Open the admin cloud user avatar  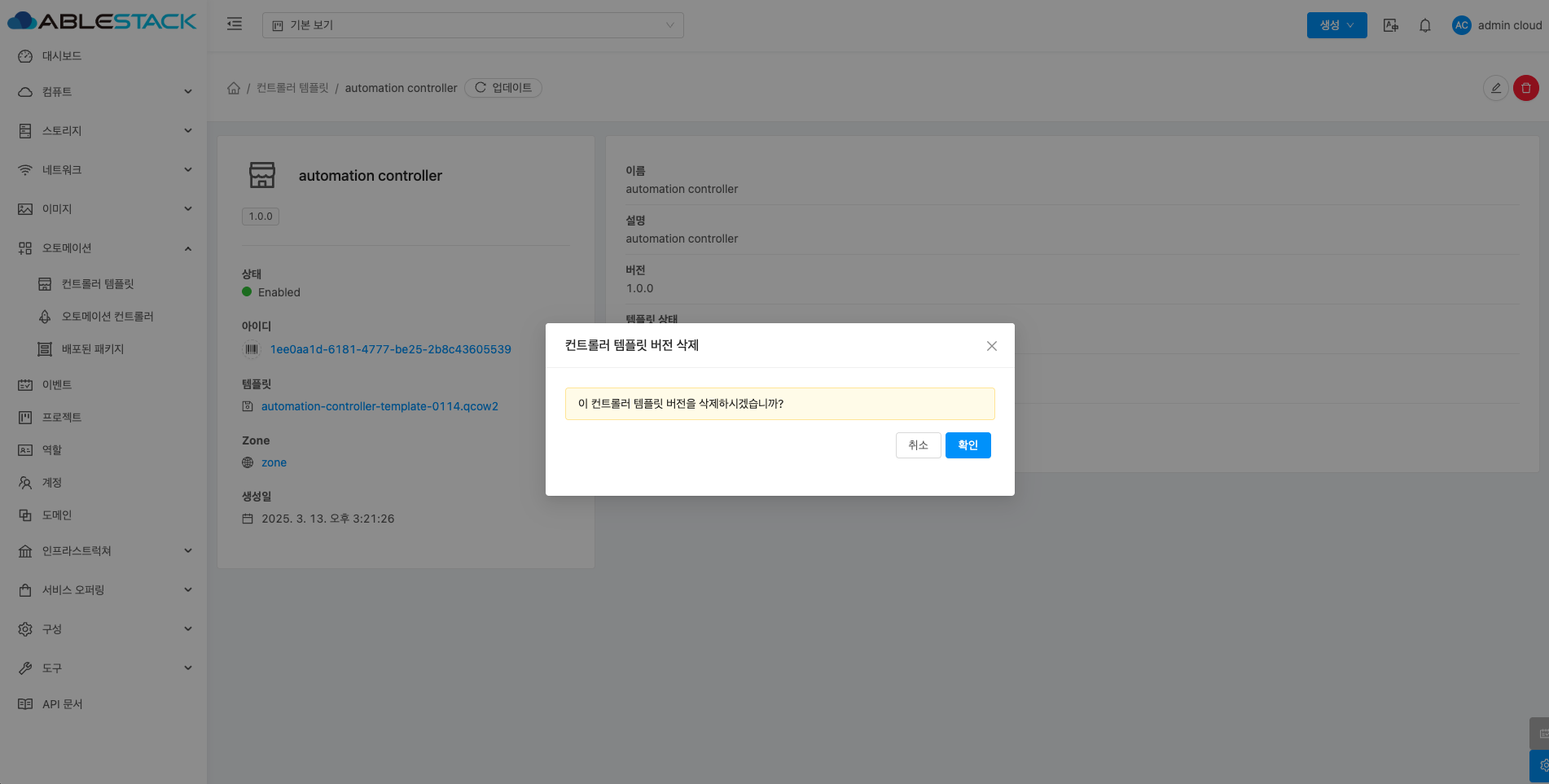tap(1461, 25)
